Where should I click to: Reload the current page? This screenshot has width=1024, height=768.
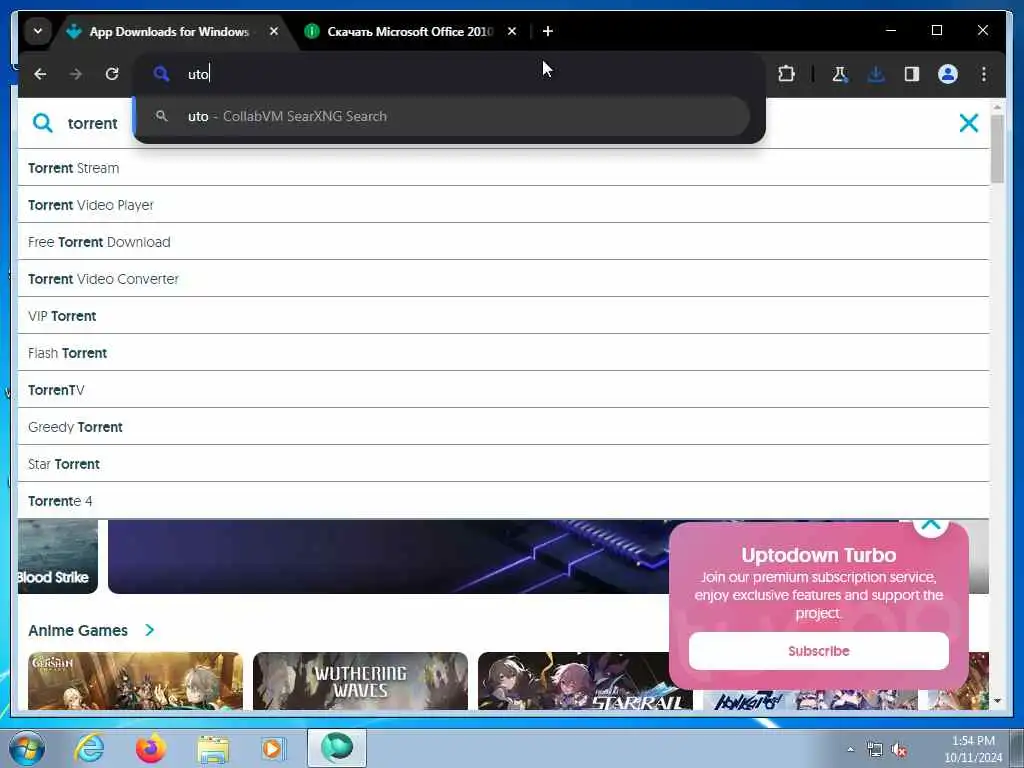[112, 74]
